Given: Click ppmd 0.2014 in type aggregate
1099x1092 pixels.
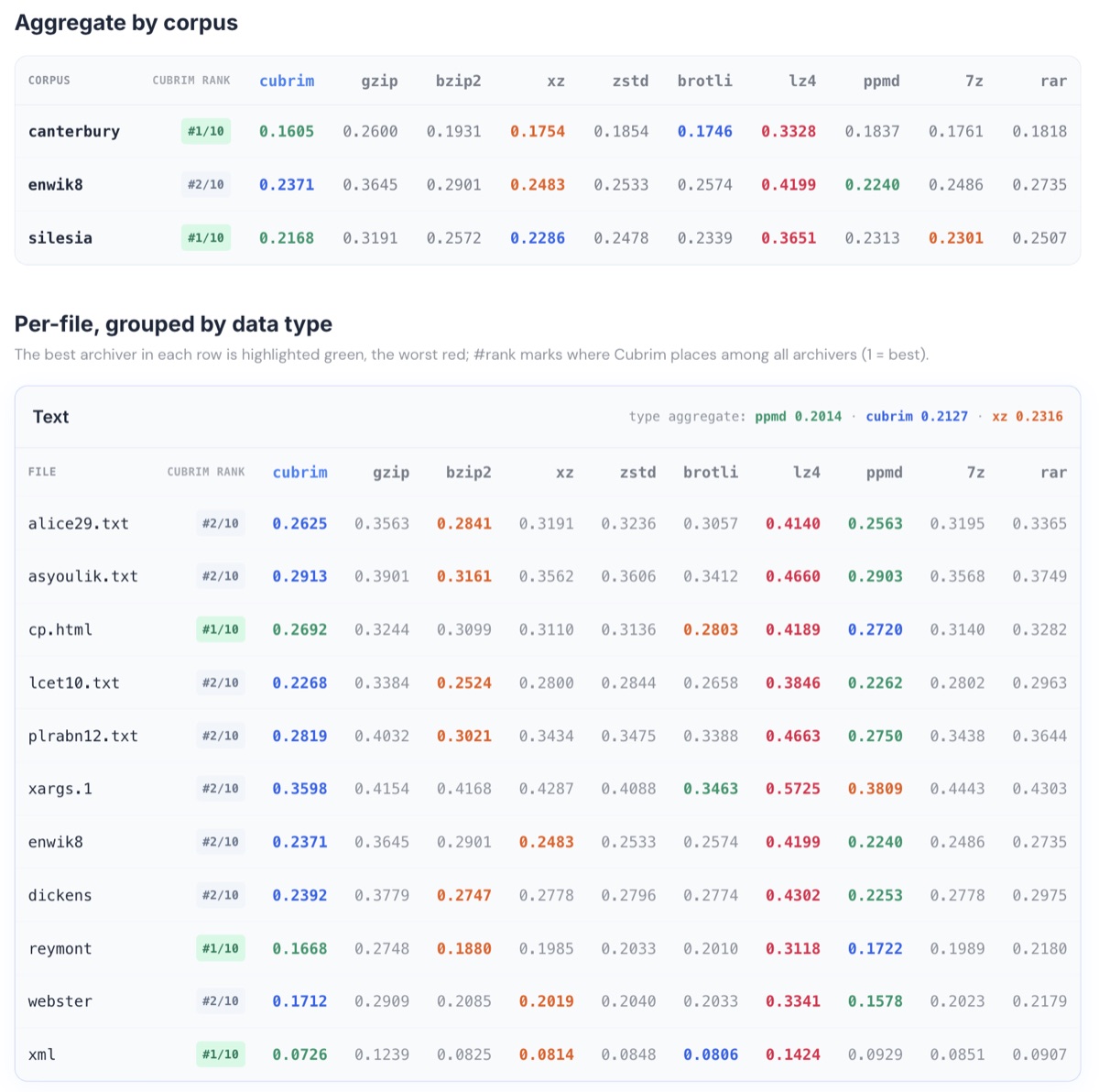Looking at the screenshot, I should 798,416.
